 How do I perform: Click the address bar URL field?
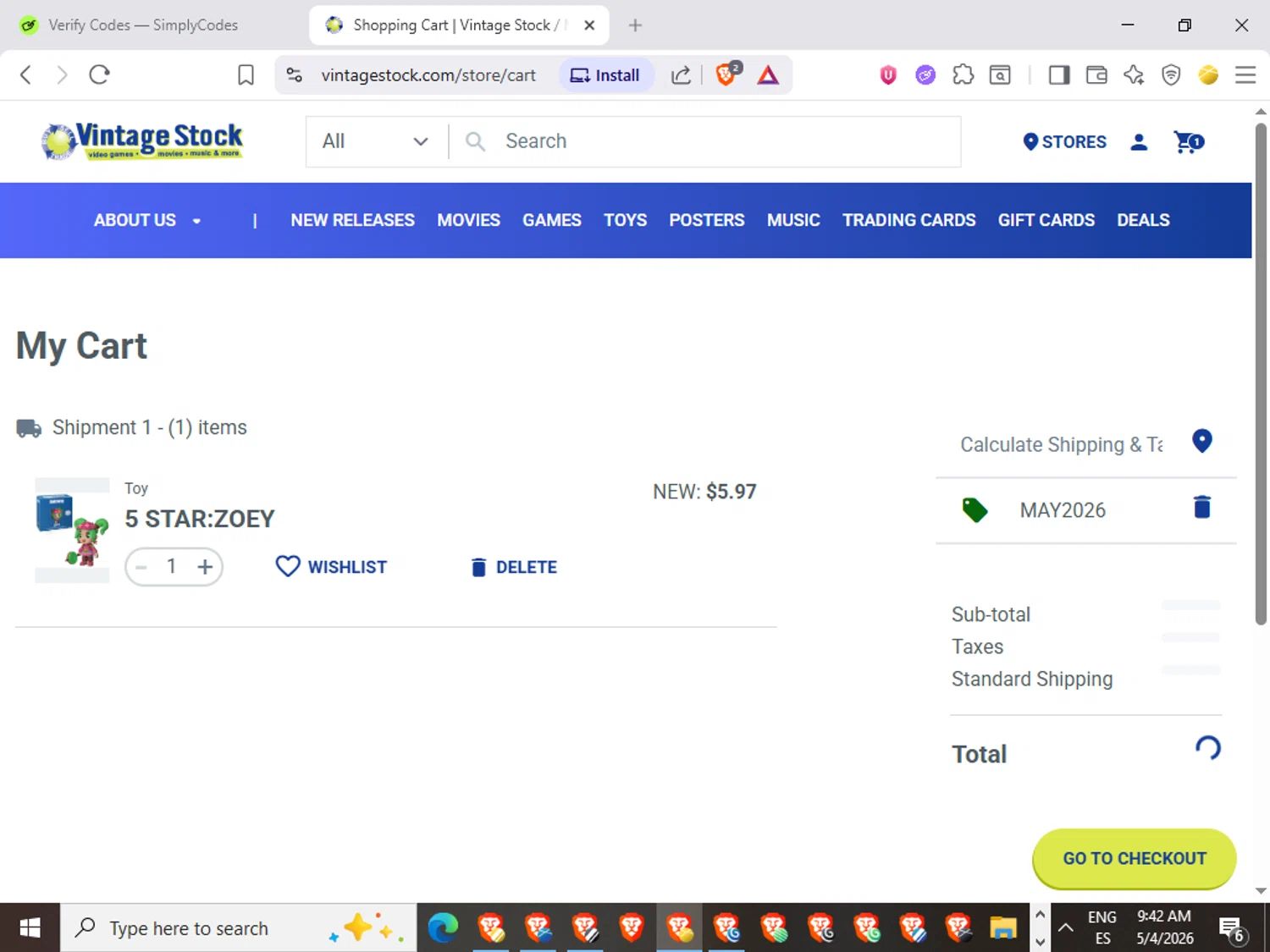point(428,75)
